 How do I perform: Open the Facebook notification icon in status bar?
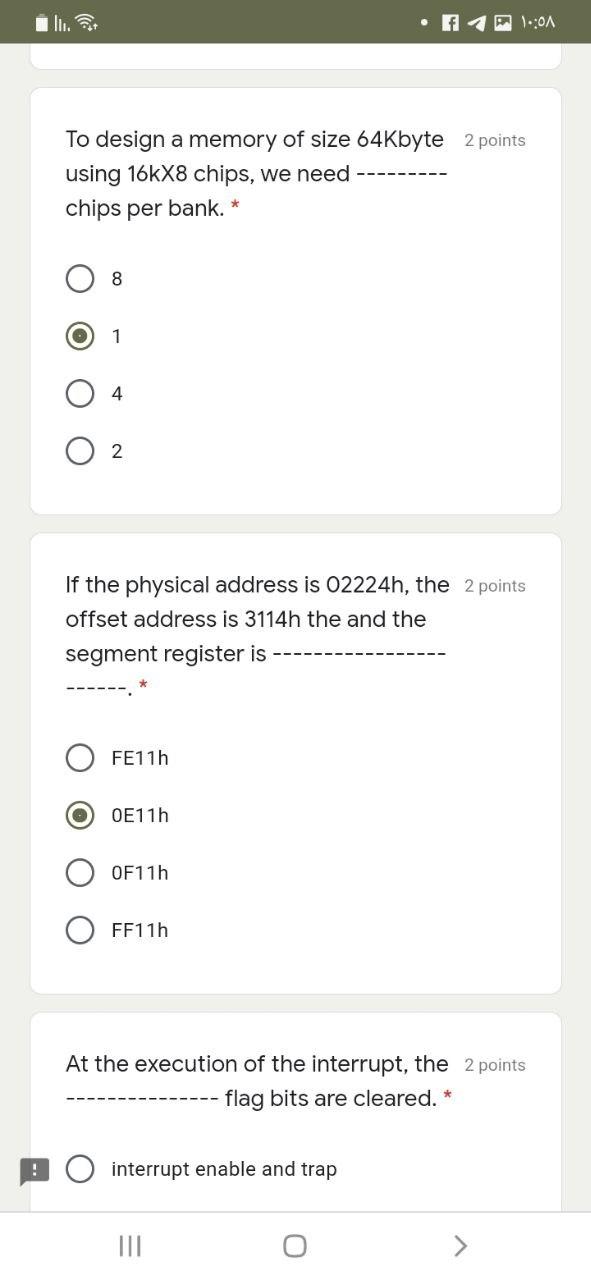coord(449,21)
